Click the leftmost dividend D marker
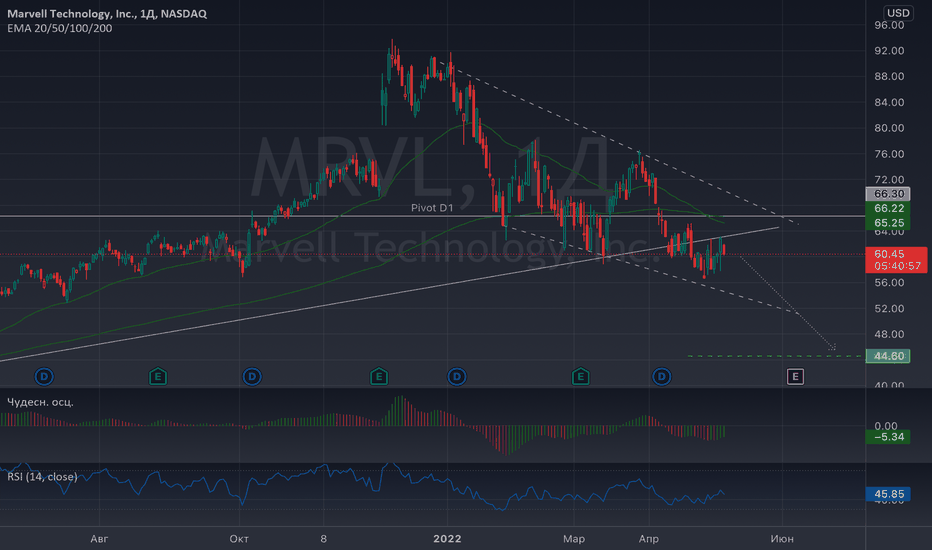The width and height of the screenshot is (932, 550). (44, 376)
